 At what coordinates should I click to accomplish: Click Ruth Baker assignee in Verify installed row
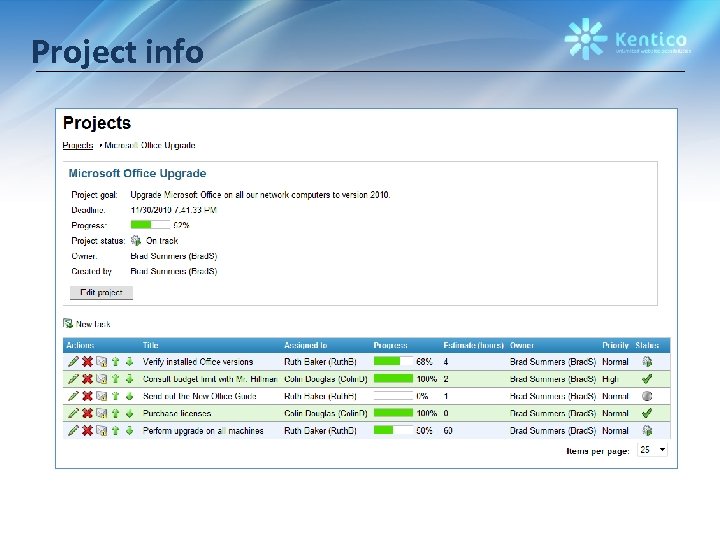coord(320,362)
